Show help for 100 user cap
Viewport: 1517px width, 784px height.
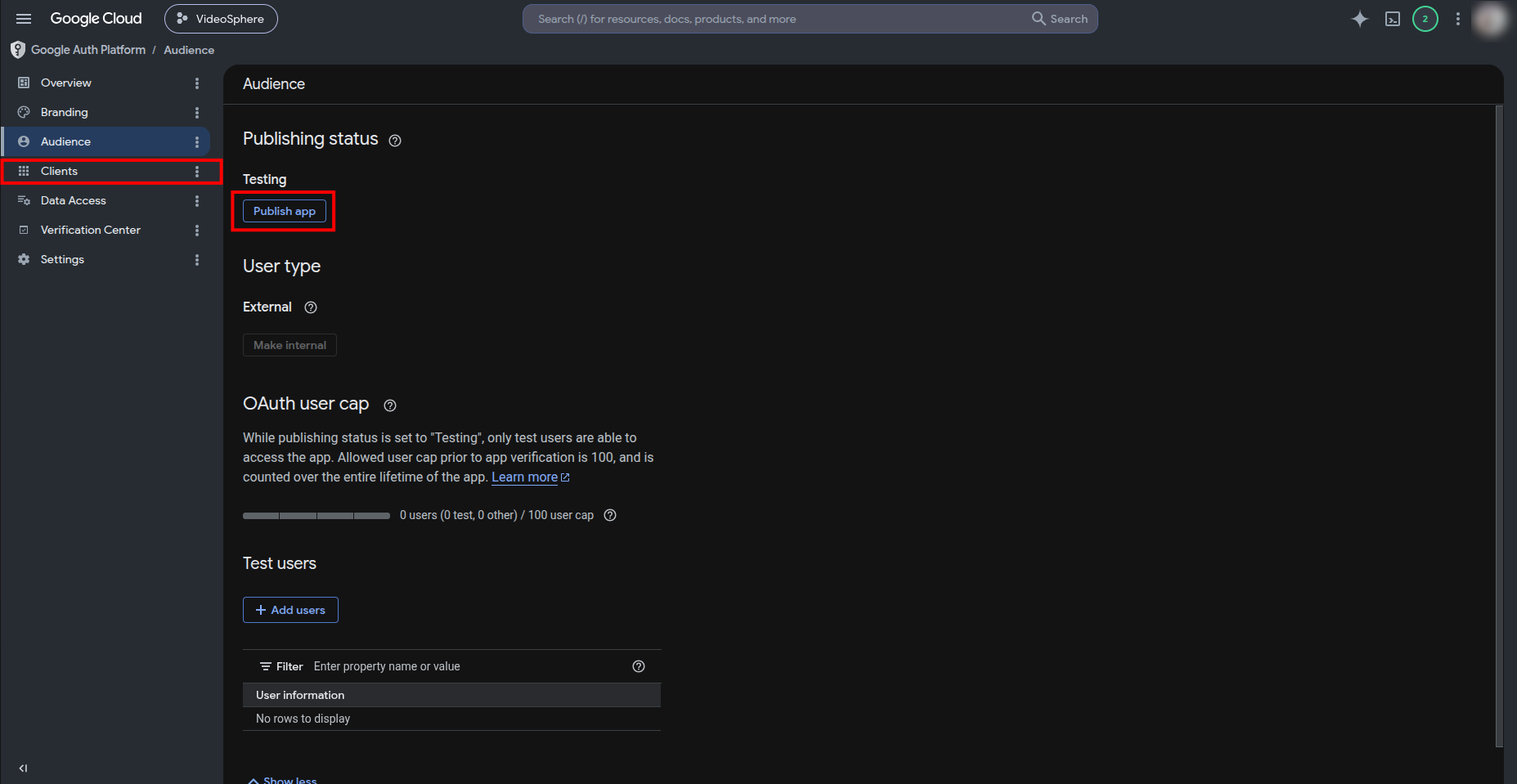610,515
